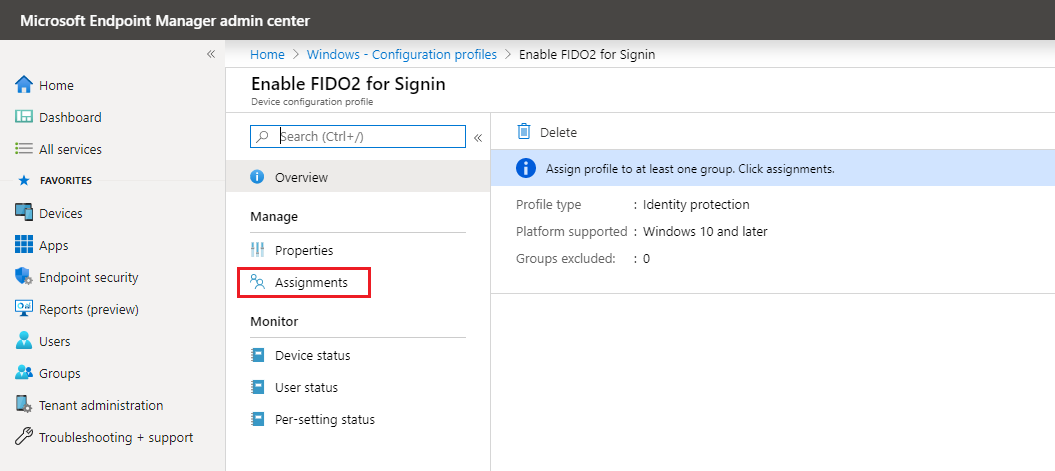Viewport: 1055px width, 471px height.
Task: Click the Search (Ctrl+/) input box
Action: click(x=368, y=136)
